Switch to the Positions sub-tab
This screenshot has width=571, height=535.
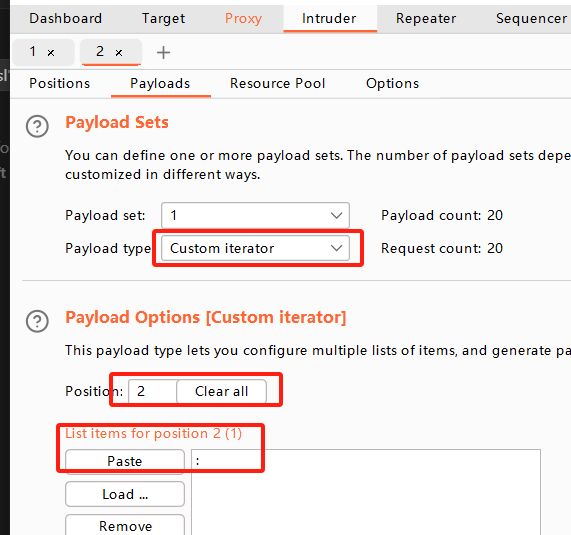click(59, 83)
